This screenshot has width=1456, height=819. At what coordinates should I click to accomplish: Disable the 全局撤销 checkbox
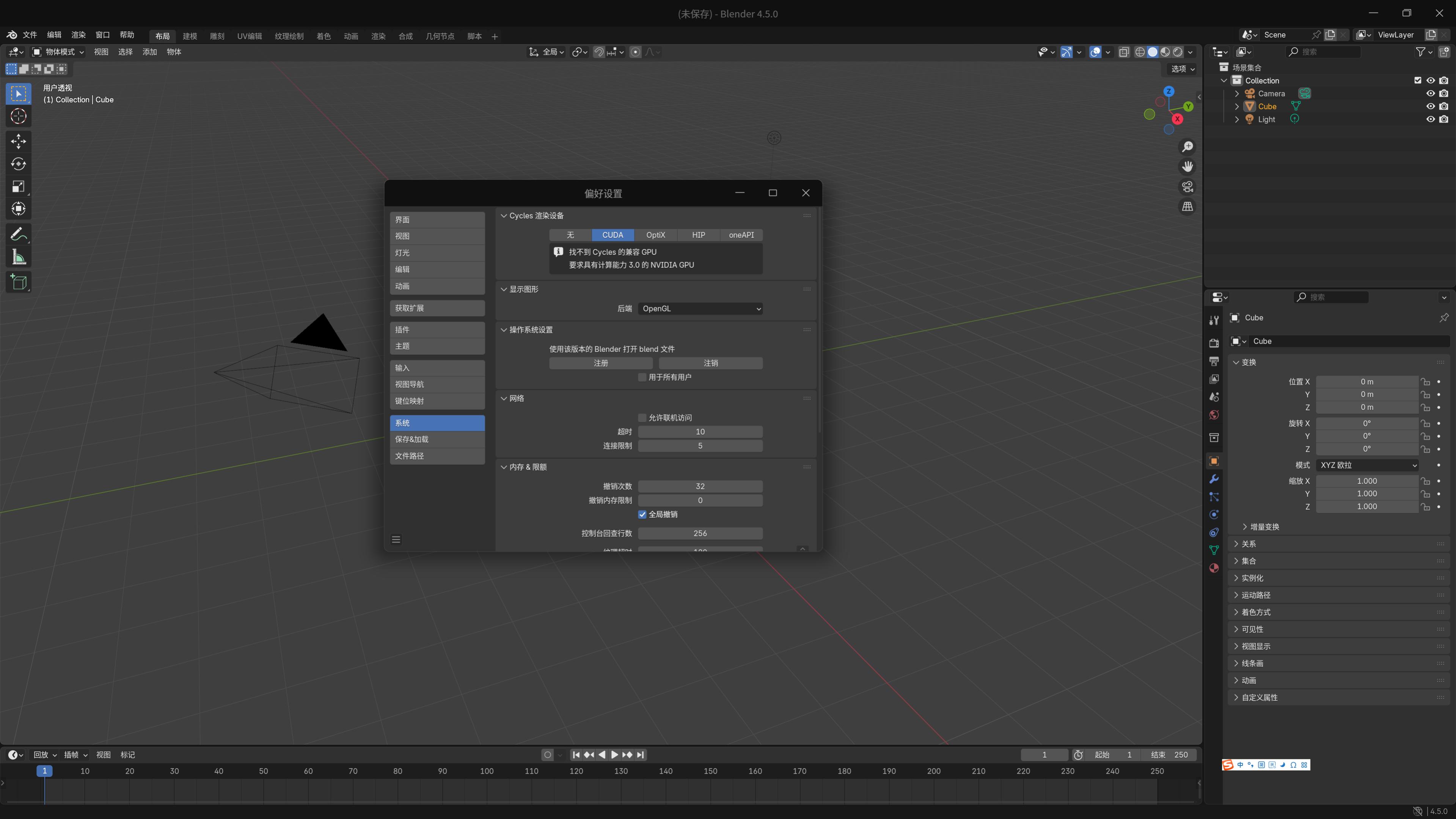point(642,514)
